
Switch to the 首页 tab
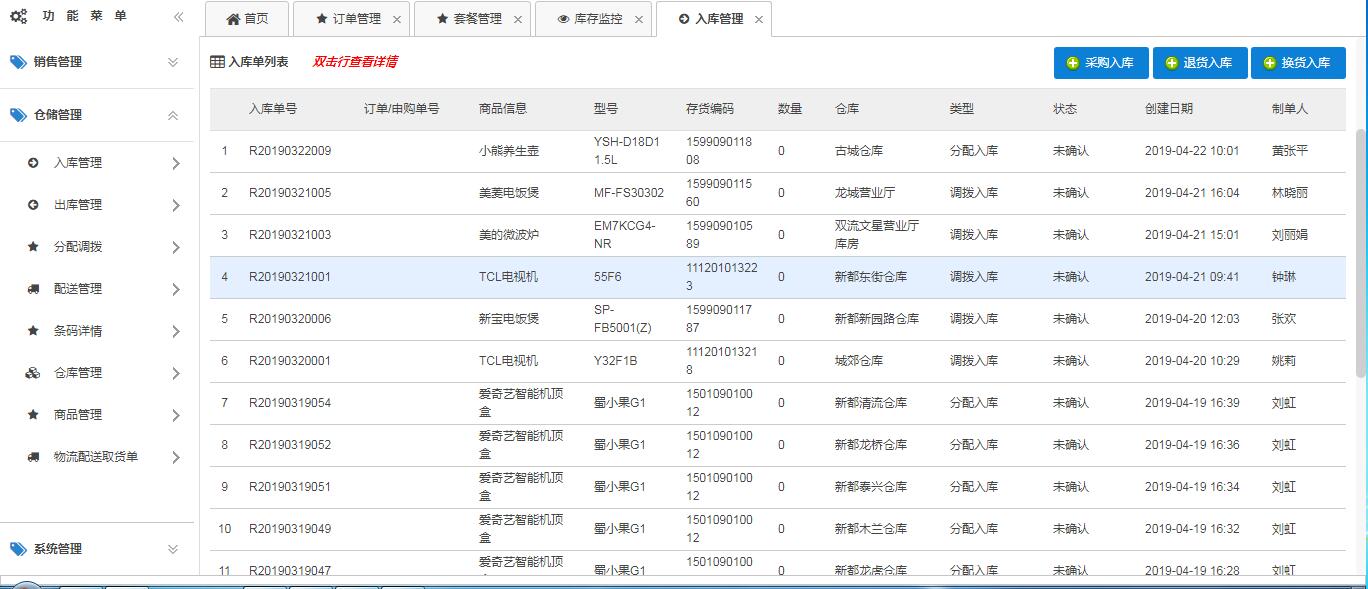[x=247, y=19]
